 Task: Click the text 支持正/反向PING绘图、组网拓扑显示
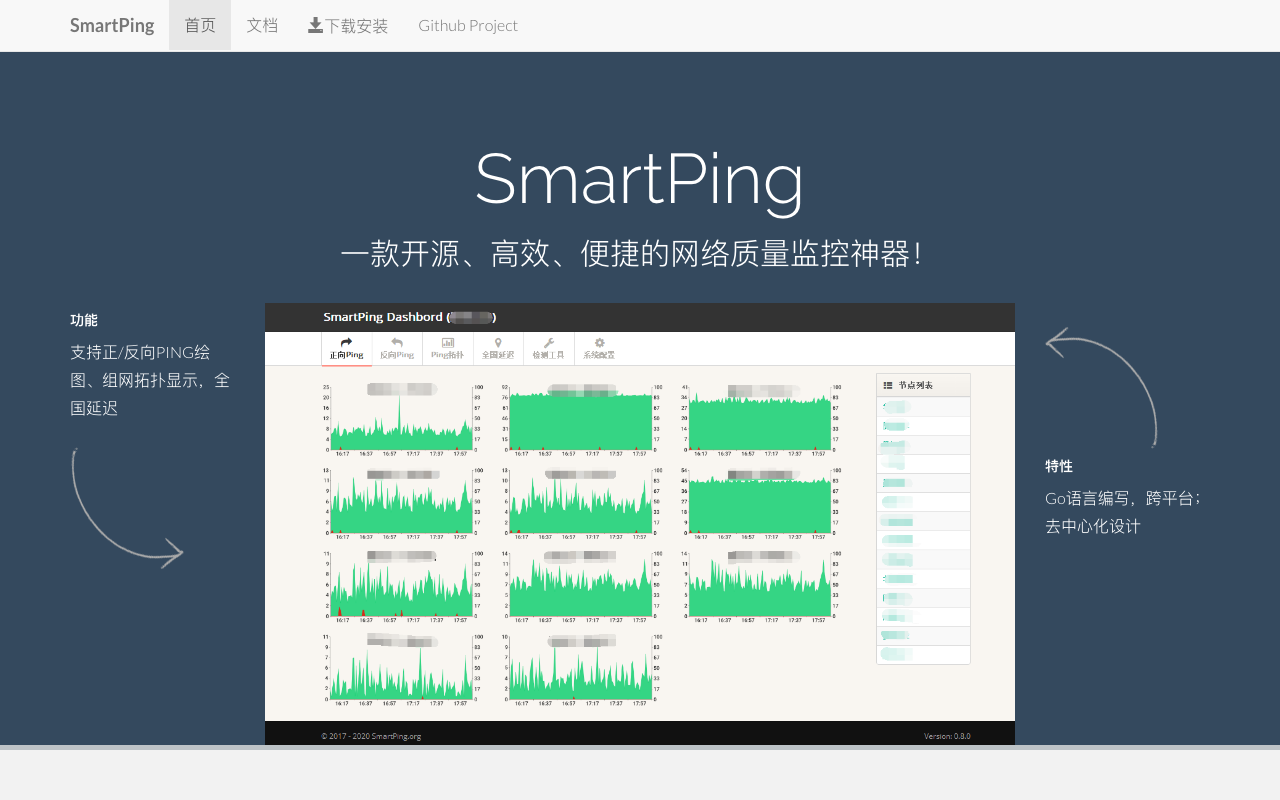coord(150,380)
